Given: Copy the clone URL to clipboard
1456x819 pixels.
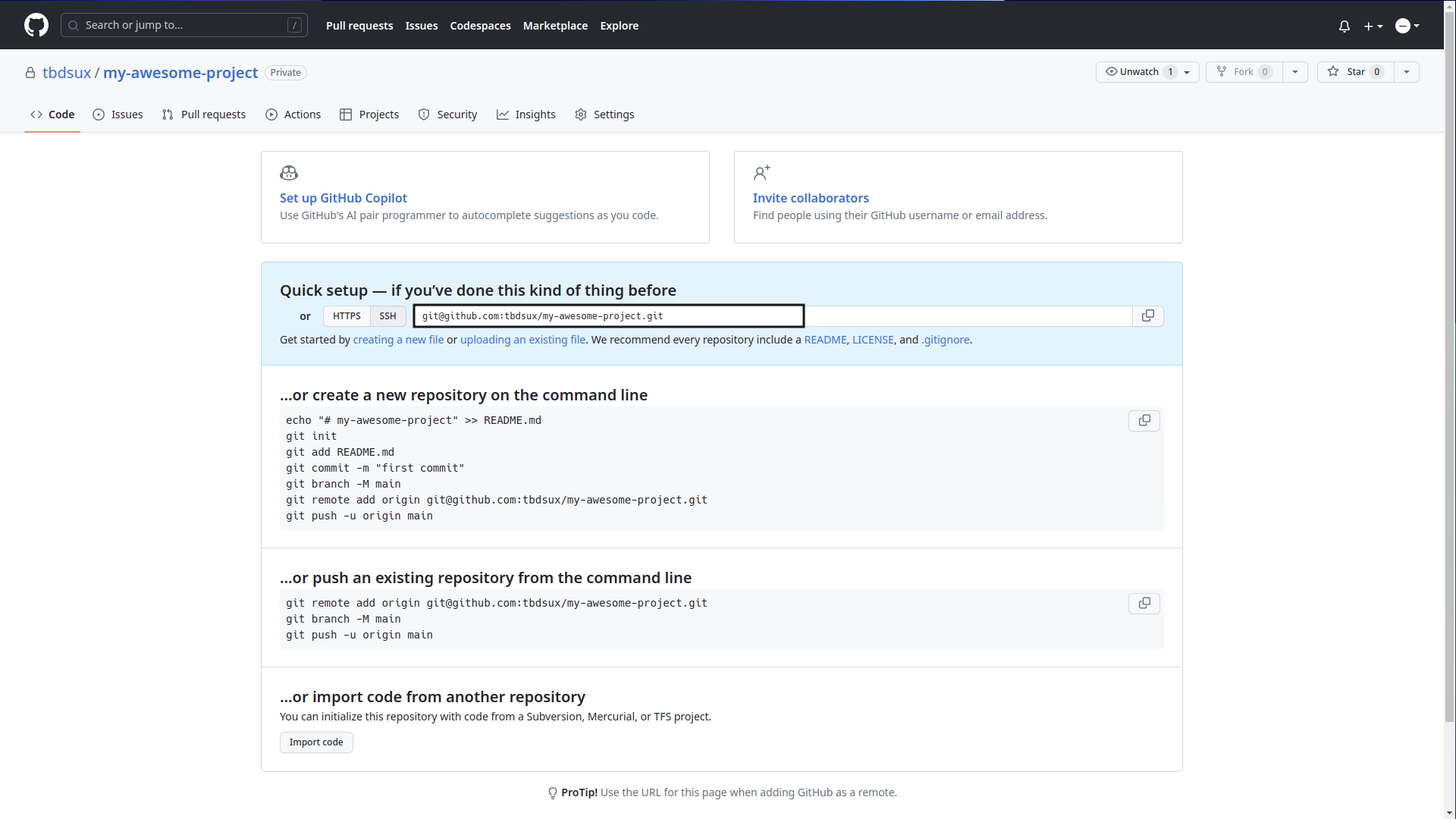Looking at the screenshot, I should (1148, 316).
